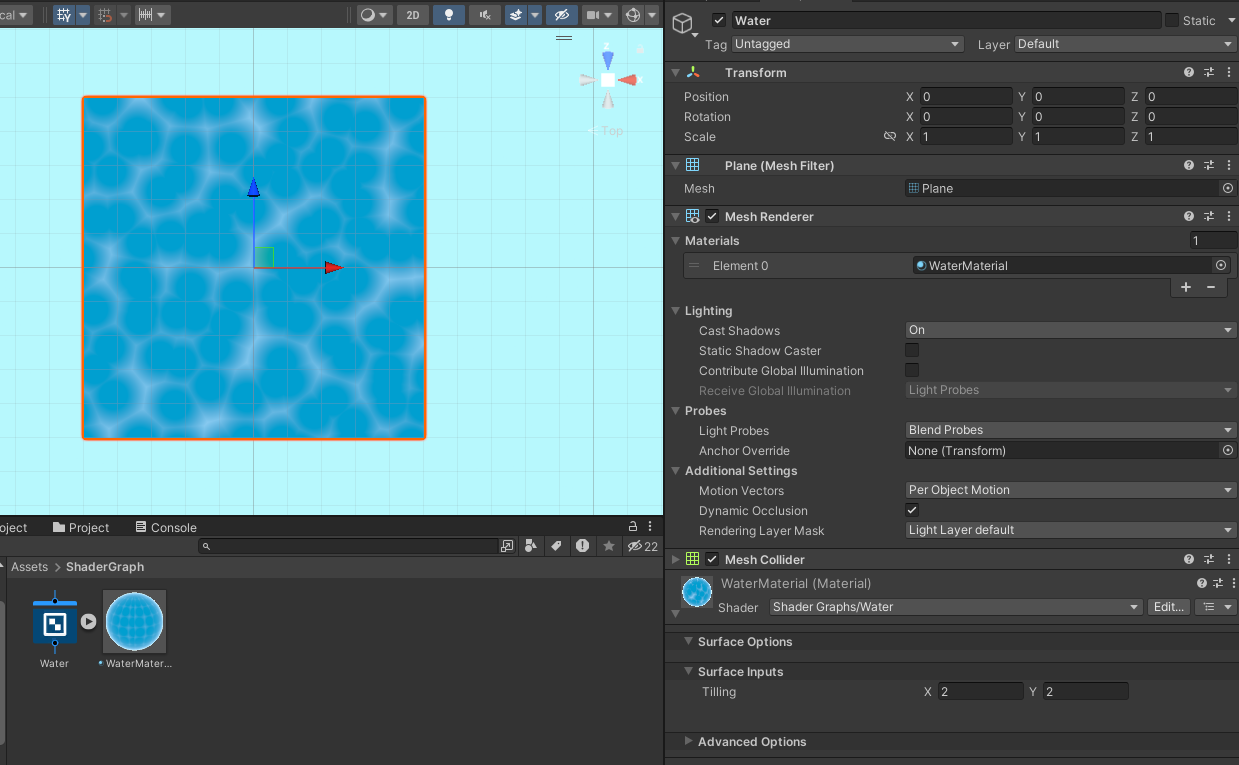The image size is (1239, 765).
Task: Toggle scene lighting with the bulb icon
Action: pos(448,14)
